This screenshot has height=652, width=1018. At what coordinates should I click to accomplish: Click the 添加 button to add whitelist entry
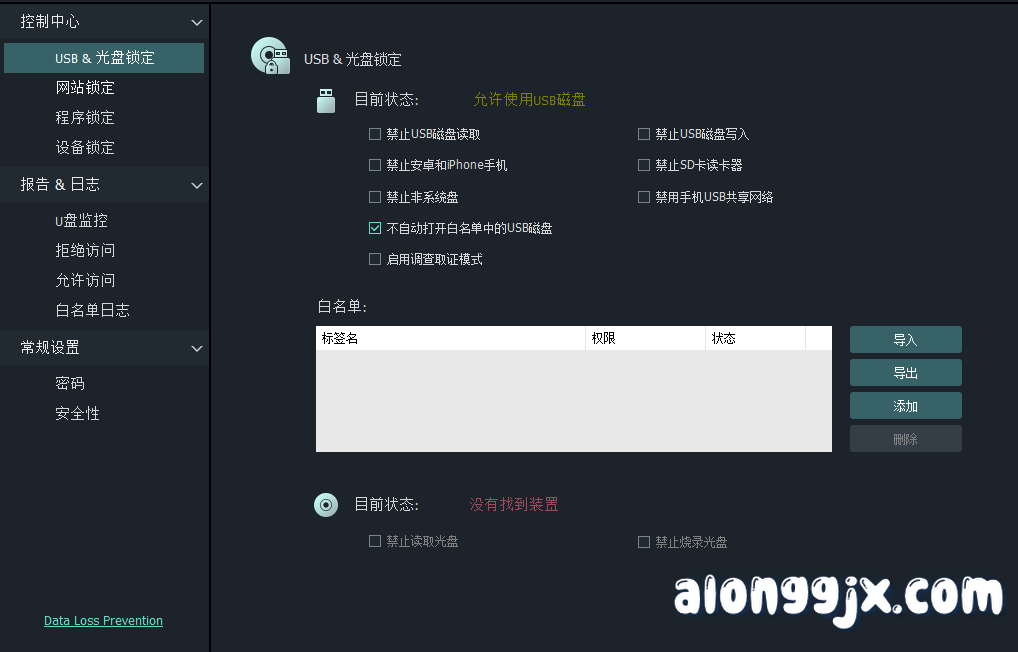tap(905, 405)
